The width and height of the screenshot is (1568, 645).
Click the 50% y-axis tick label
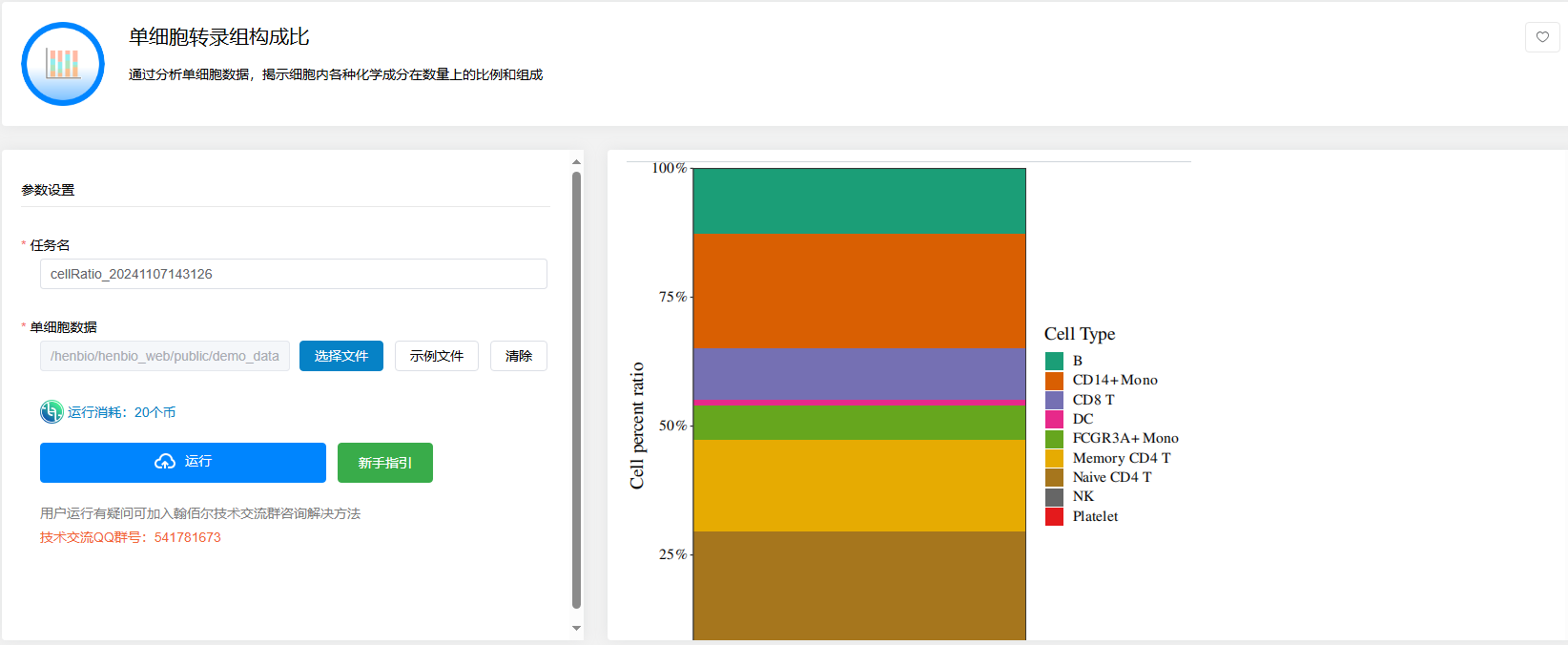pos(672,426)
